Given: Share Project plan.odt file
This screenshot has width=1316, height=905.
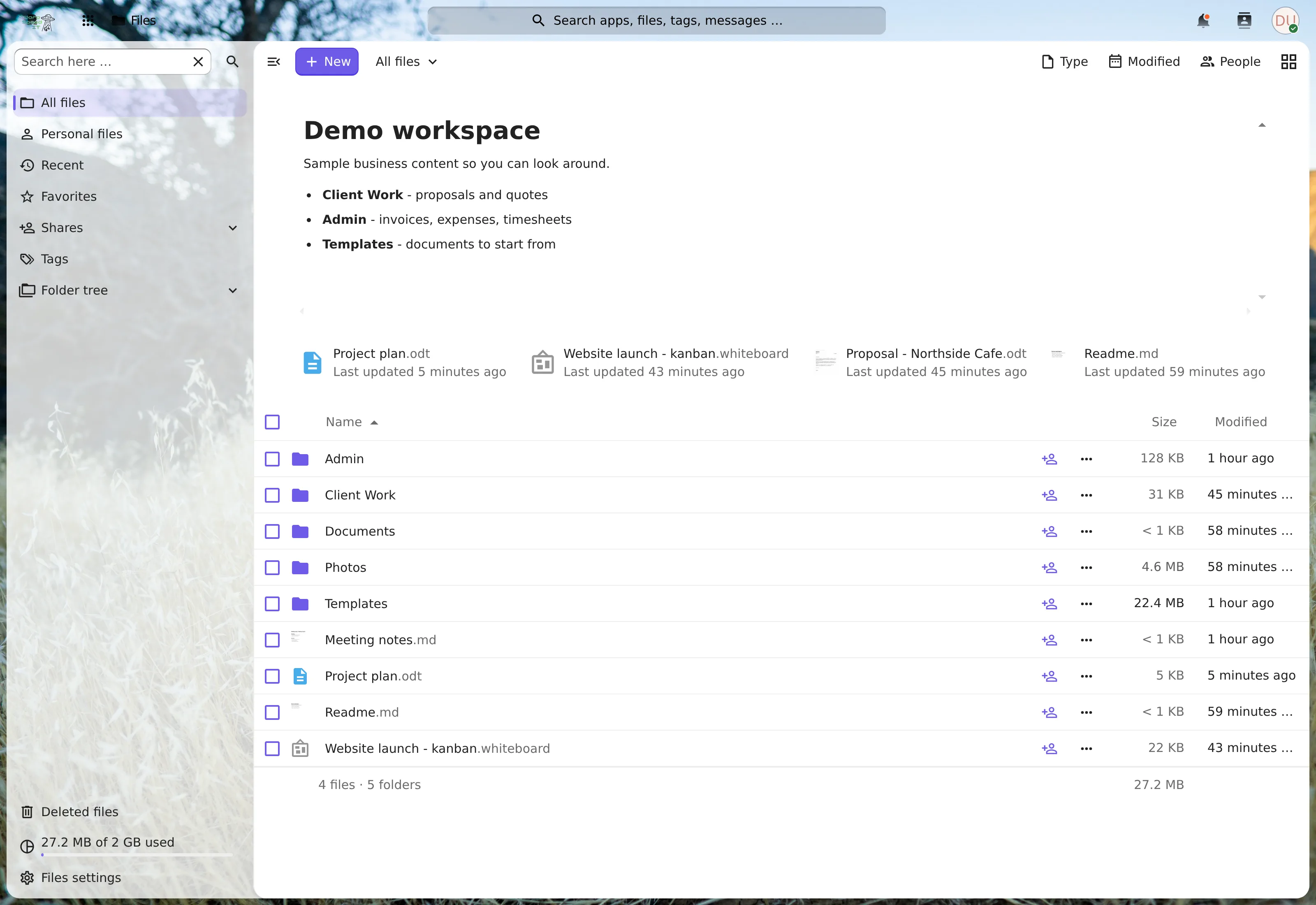Looking at the screenshot, I should click(x=1049, y=676).
